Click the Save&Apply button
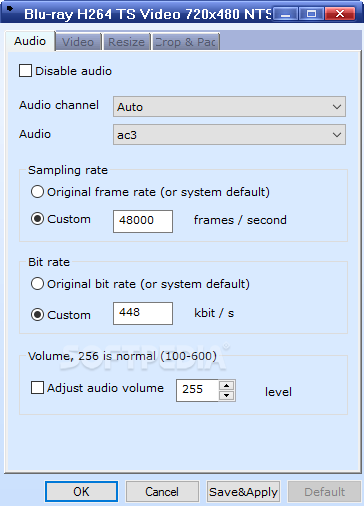This screenshot has height=506, width=364. tap(243, 491)
